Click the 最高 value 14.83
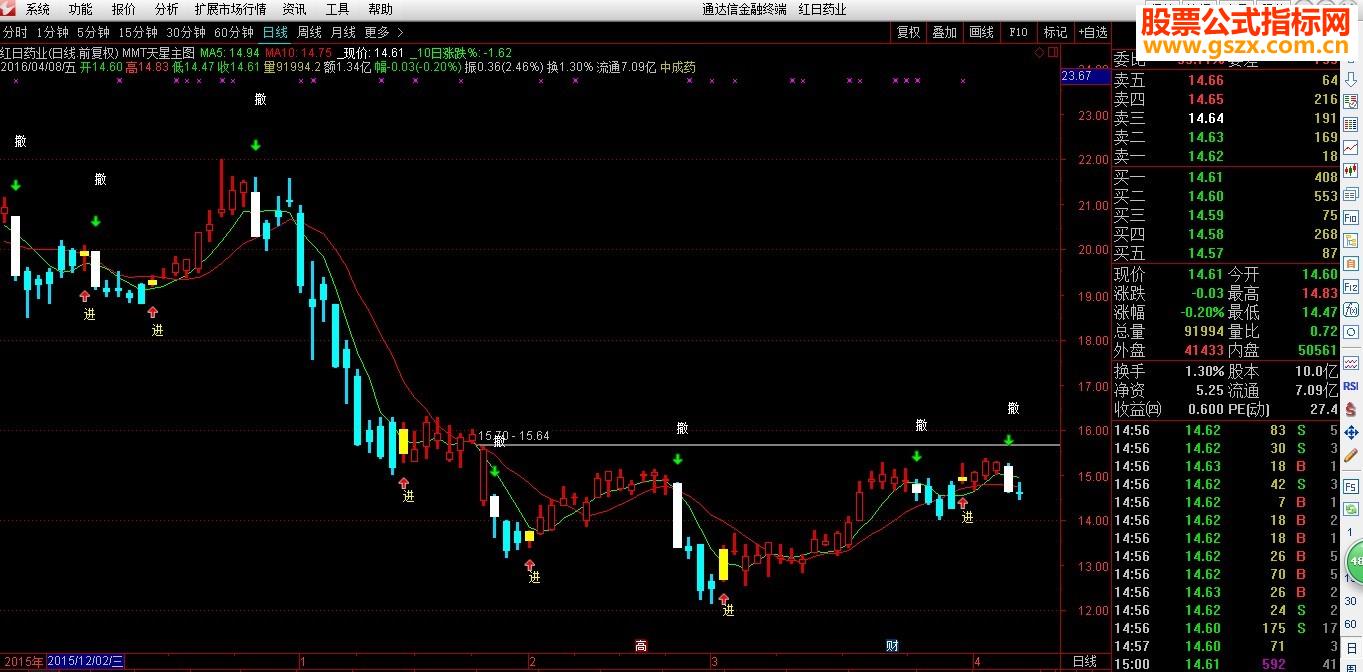The height and width of the screenshot is (672, 1363). [x=1318, y=293]
